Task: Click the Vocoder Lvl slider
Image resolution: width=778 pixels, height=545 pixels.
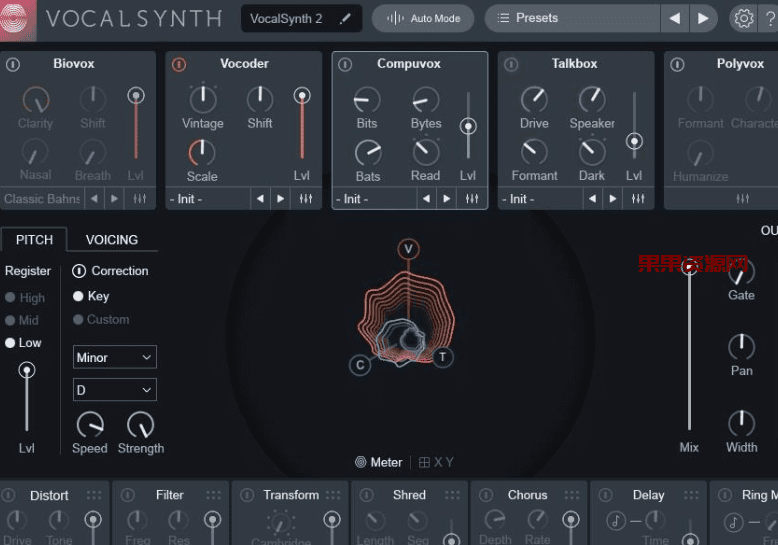Action: [x=302, y=124]
